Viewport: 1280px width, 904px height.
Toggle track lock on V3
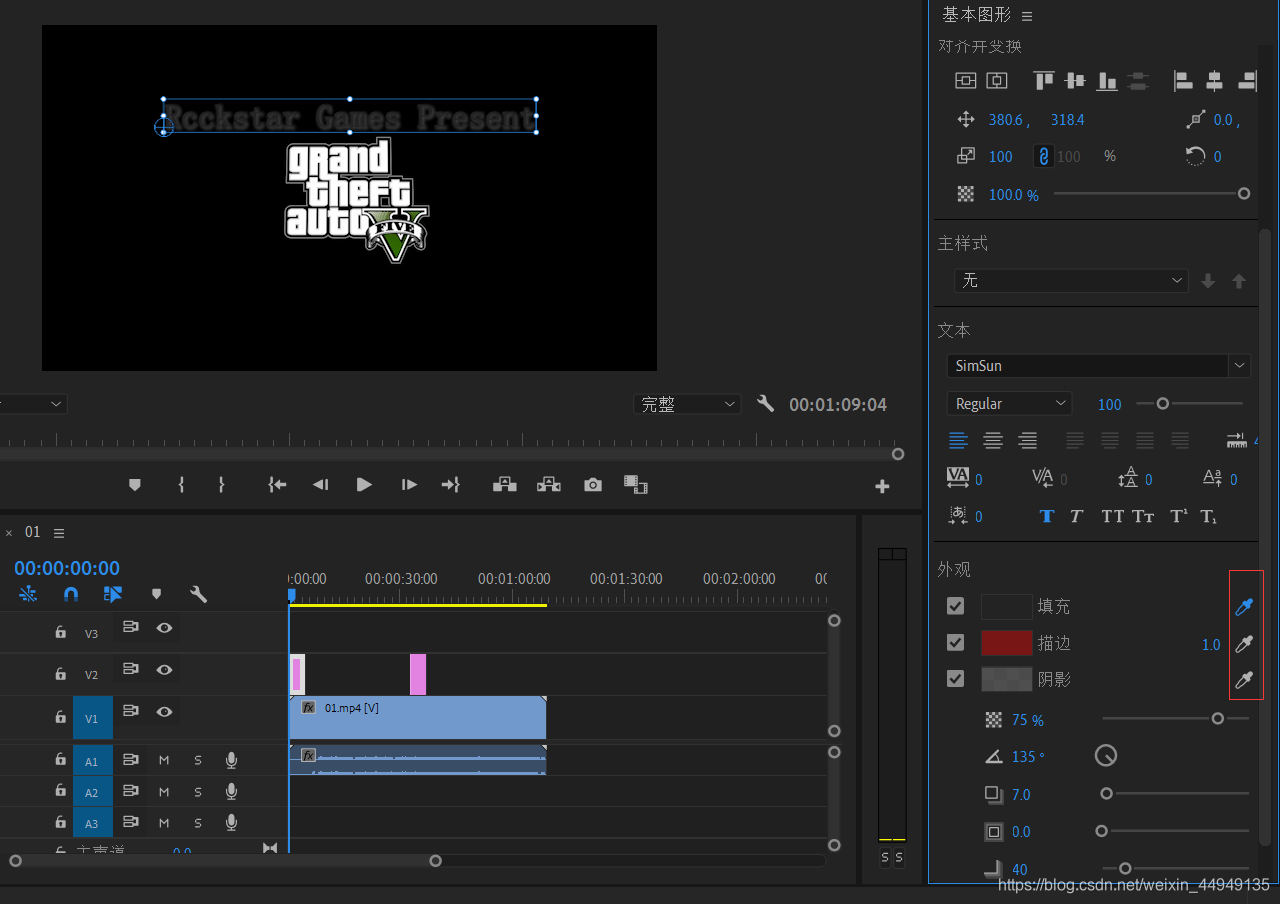pyautogui.click(x=60, y=632)
